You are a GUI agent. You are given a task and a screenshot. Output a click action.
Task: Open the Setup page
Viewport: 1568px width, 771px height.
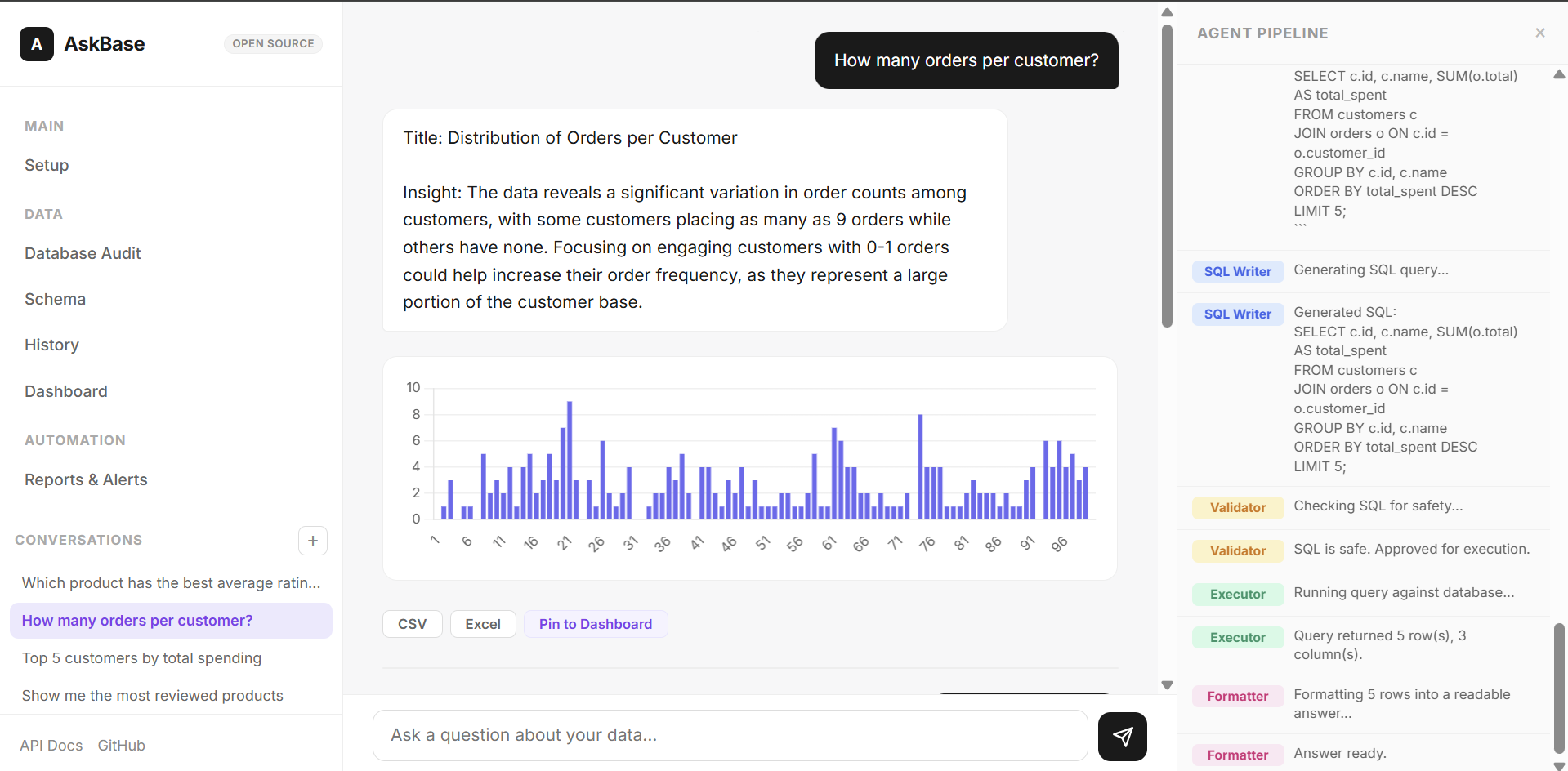[47, 165]
